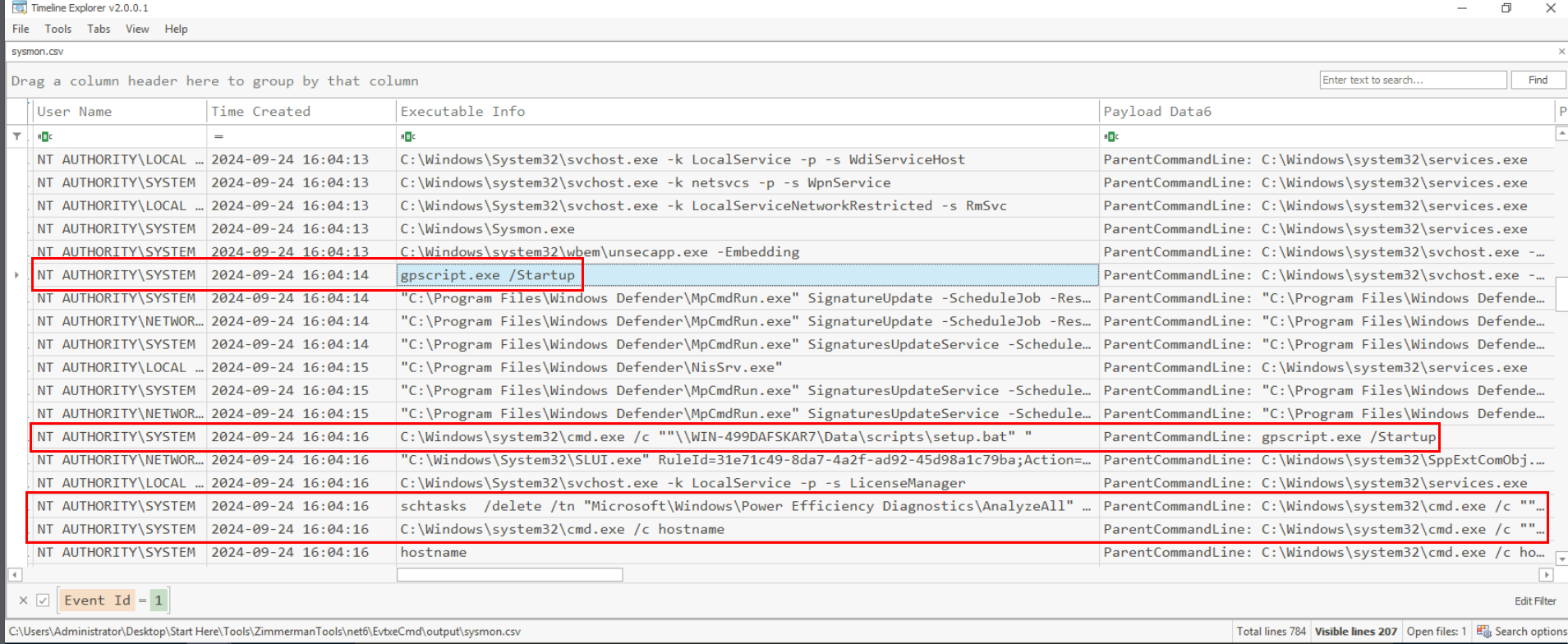Remove the Event Id filter with X icon
Screen dimensions: 1568x644
23,600
